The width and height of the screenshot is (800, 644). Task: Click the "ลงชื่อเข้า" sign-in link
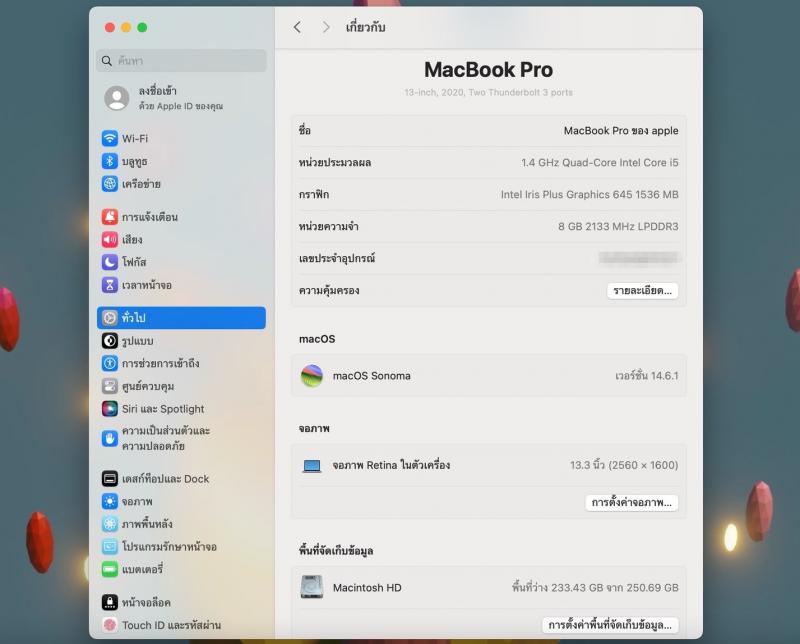(x=158, y=91)
